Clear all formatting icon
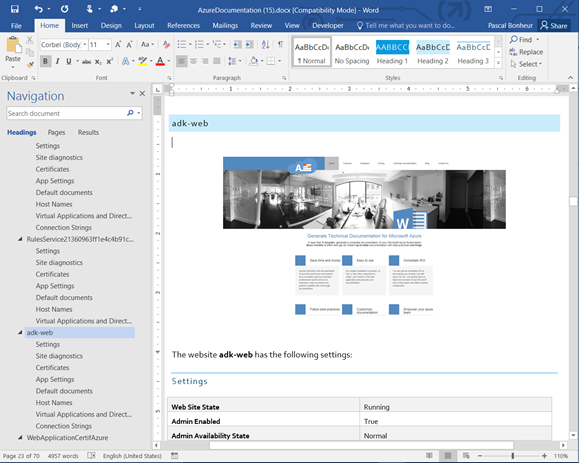Viewport: 579px width, 463px height. click(167, 45)
